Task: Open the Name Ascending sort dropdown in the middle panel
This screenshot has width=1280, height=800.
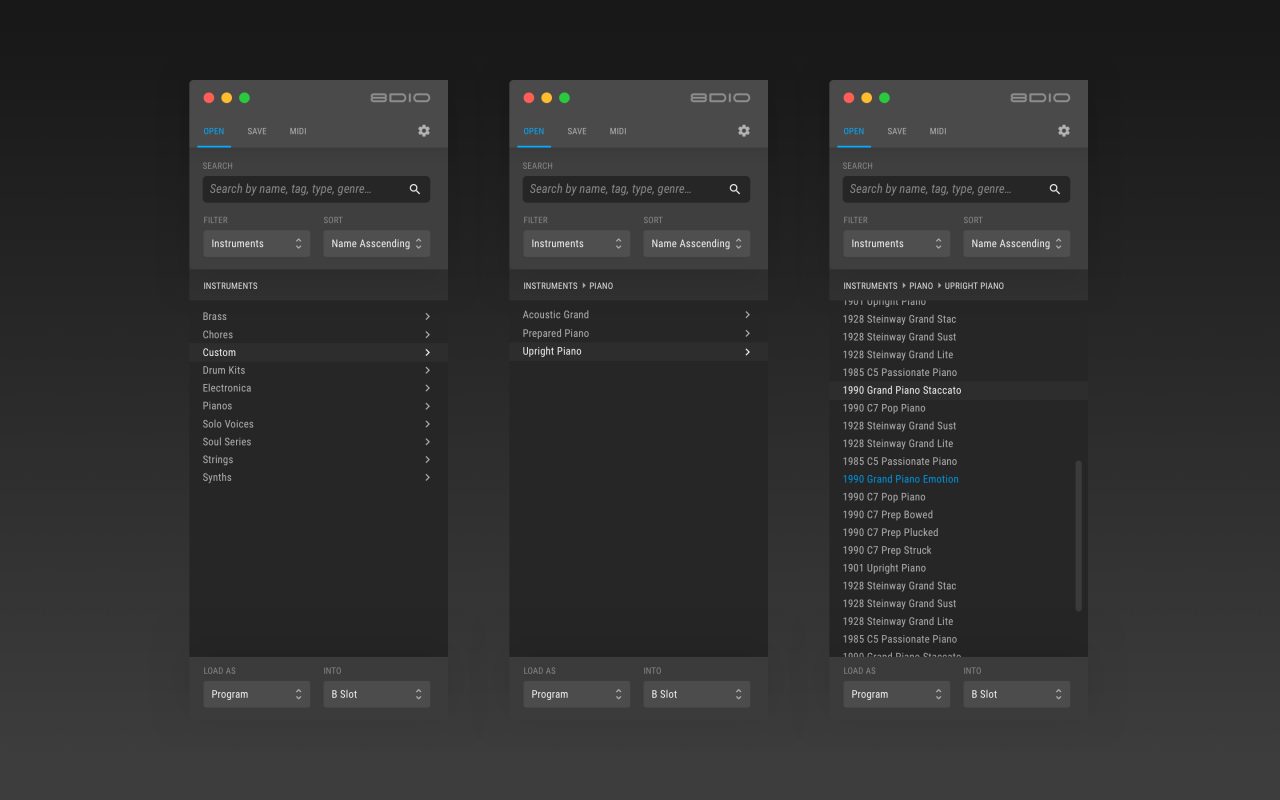Action: click(x=696, y=244)
